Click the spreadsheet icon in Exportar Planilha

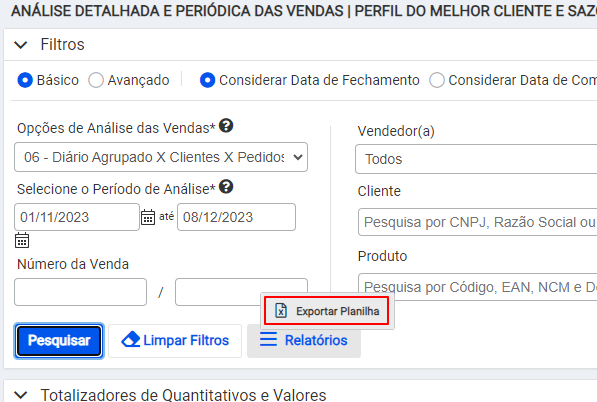click(281, 311)
